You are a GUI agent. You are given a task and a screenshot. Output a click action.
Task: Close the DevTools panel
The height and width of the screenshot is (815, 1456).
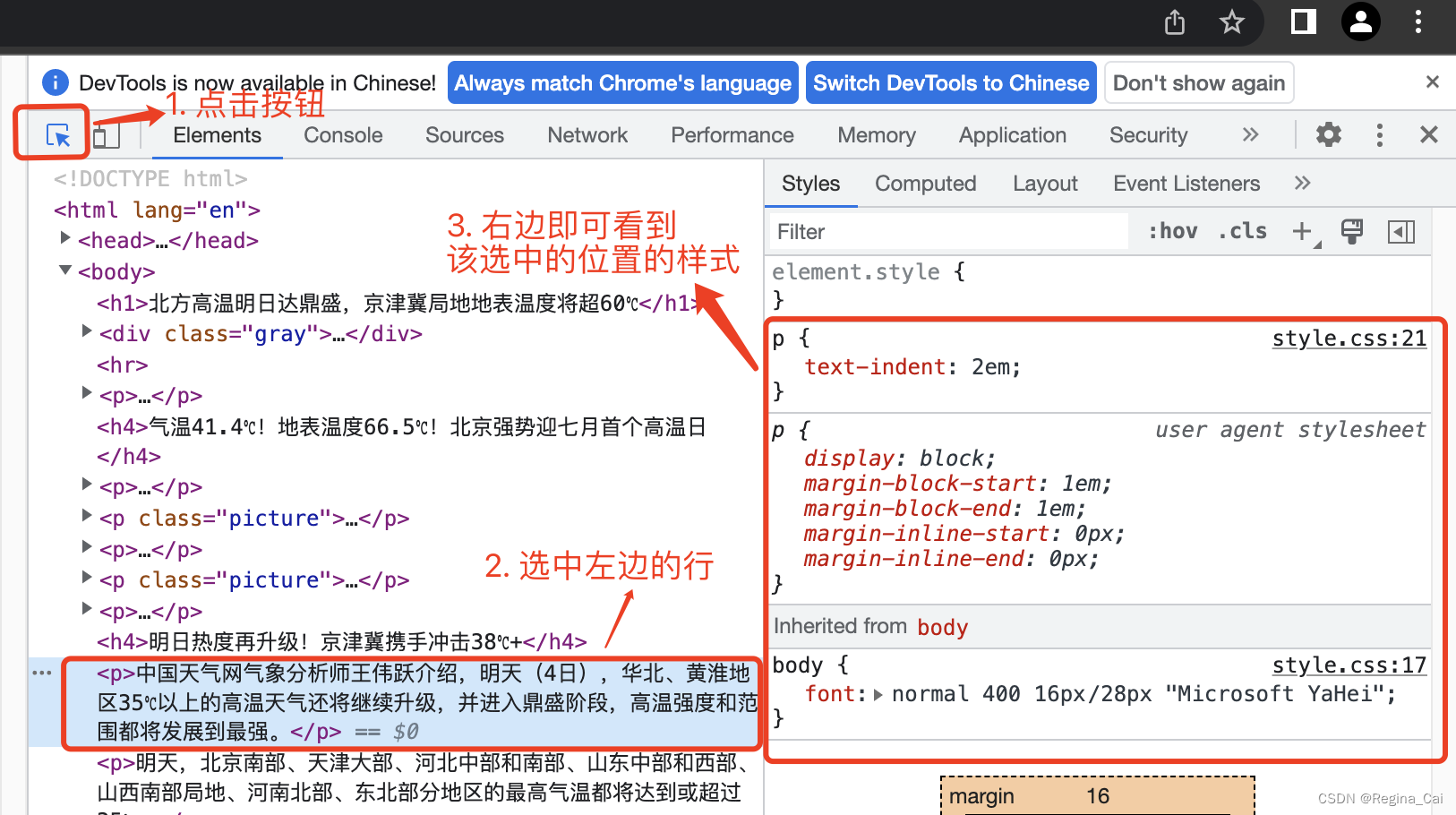(1429, 135)
